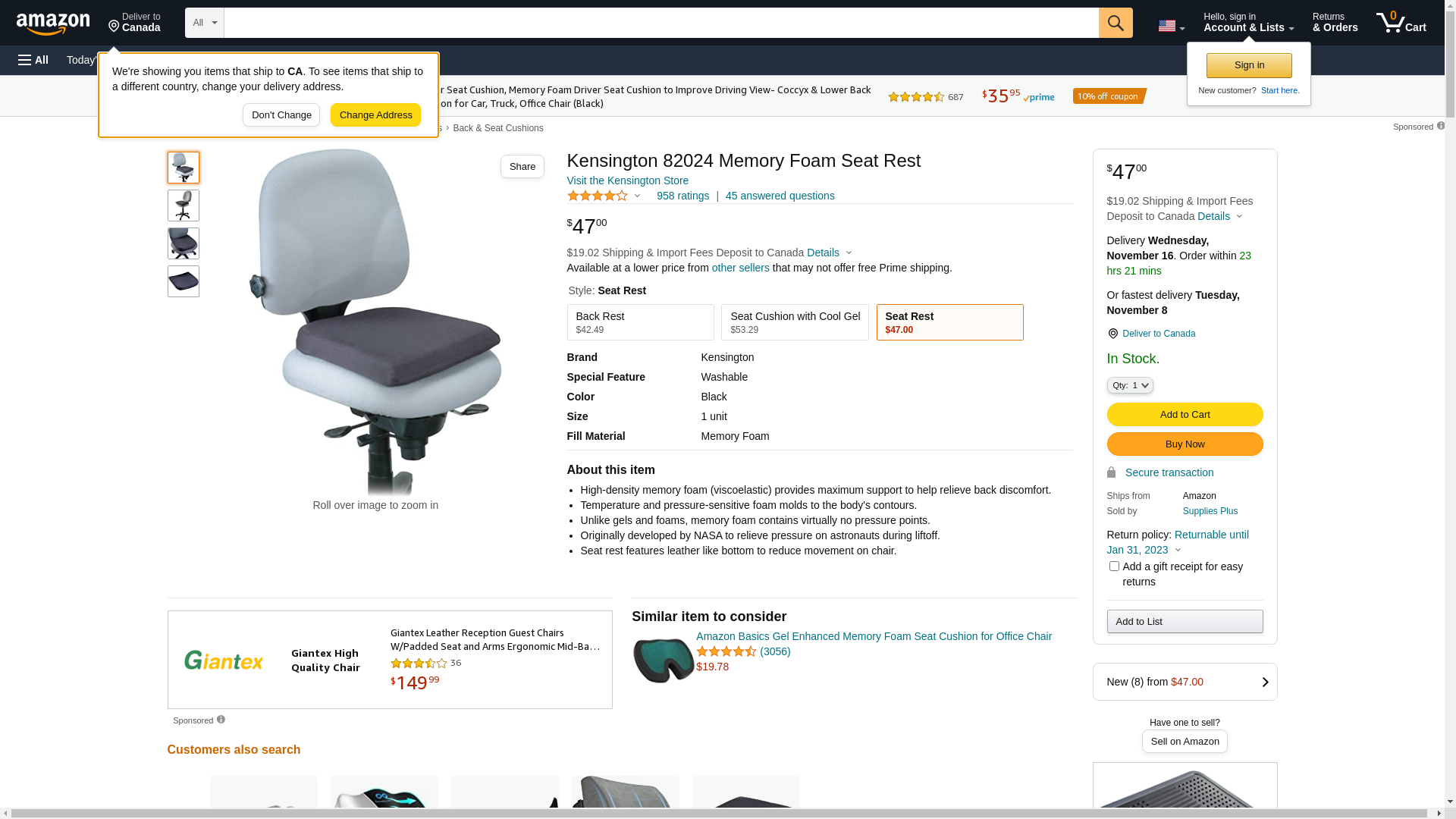Click the search magnifier button
This screenshot has height=819, width=1456.
click(1115, 23)
